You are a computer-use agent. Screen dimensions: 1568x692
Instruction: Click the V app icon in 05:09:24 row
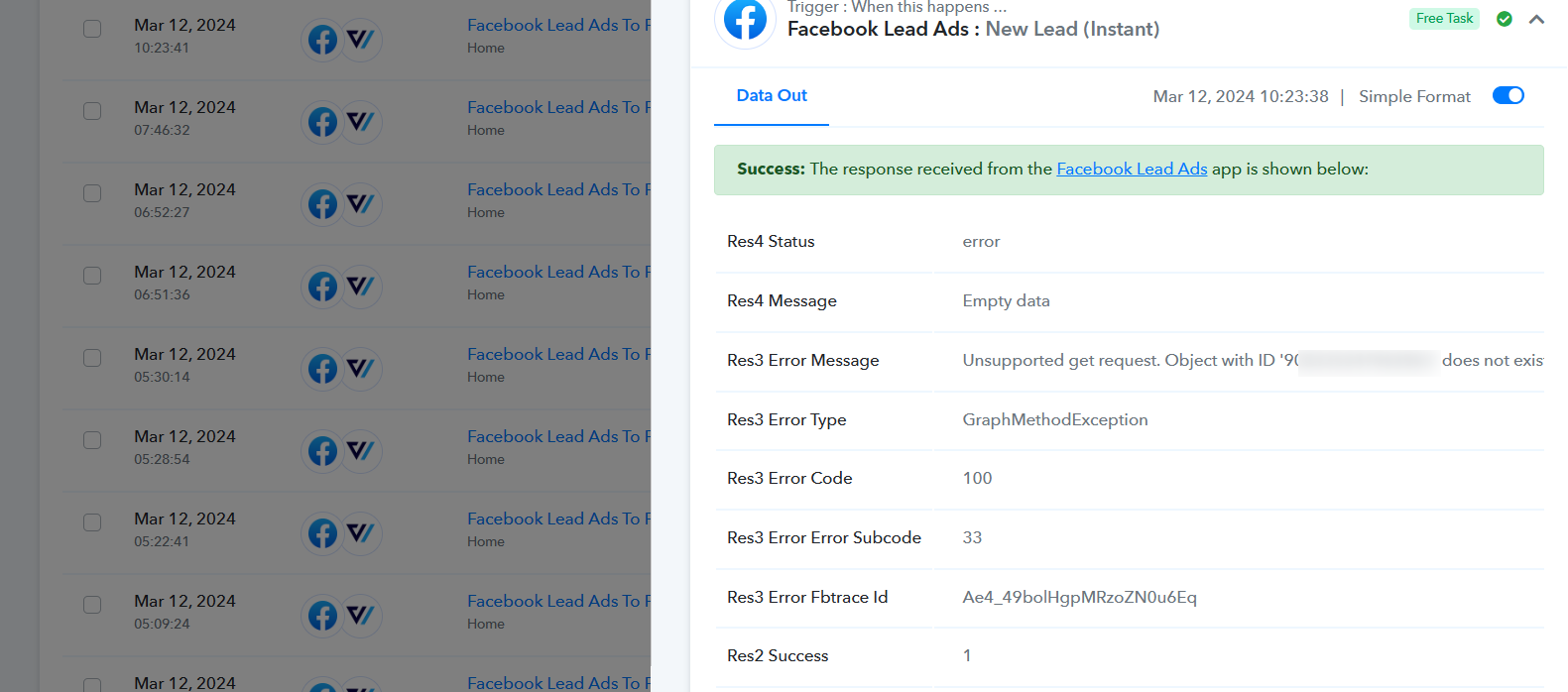tap(361, 616)
